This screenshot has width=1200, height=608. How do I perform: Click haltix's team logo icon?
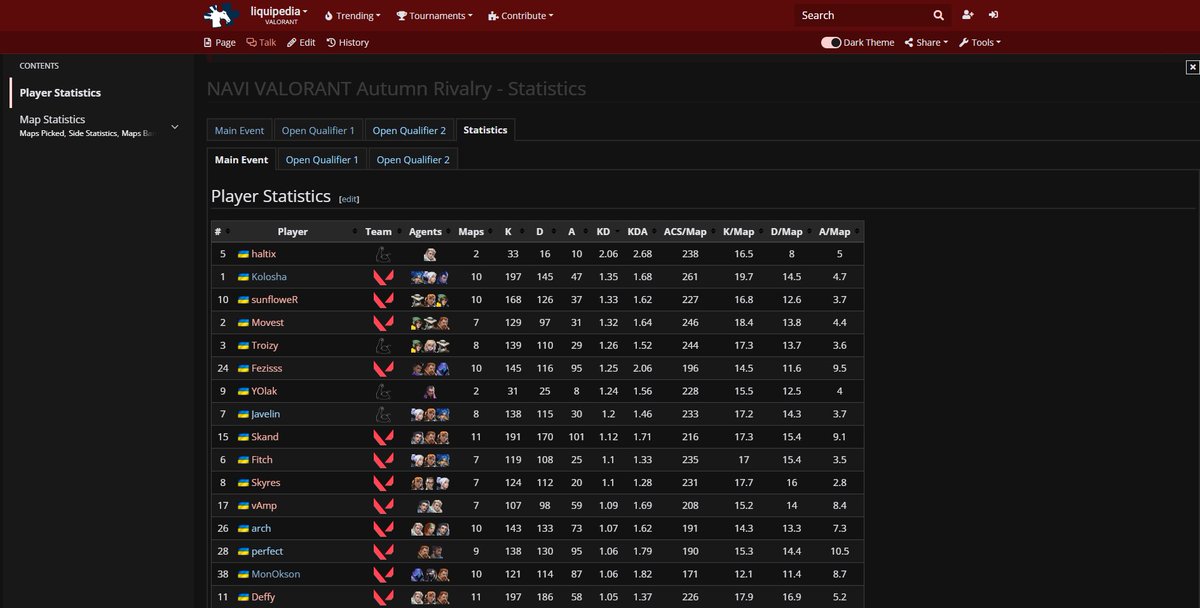tap(382, 254)
